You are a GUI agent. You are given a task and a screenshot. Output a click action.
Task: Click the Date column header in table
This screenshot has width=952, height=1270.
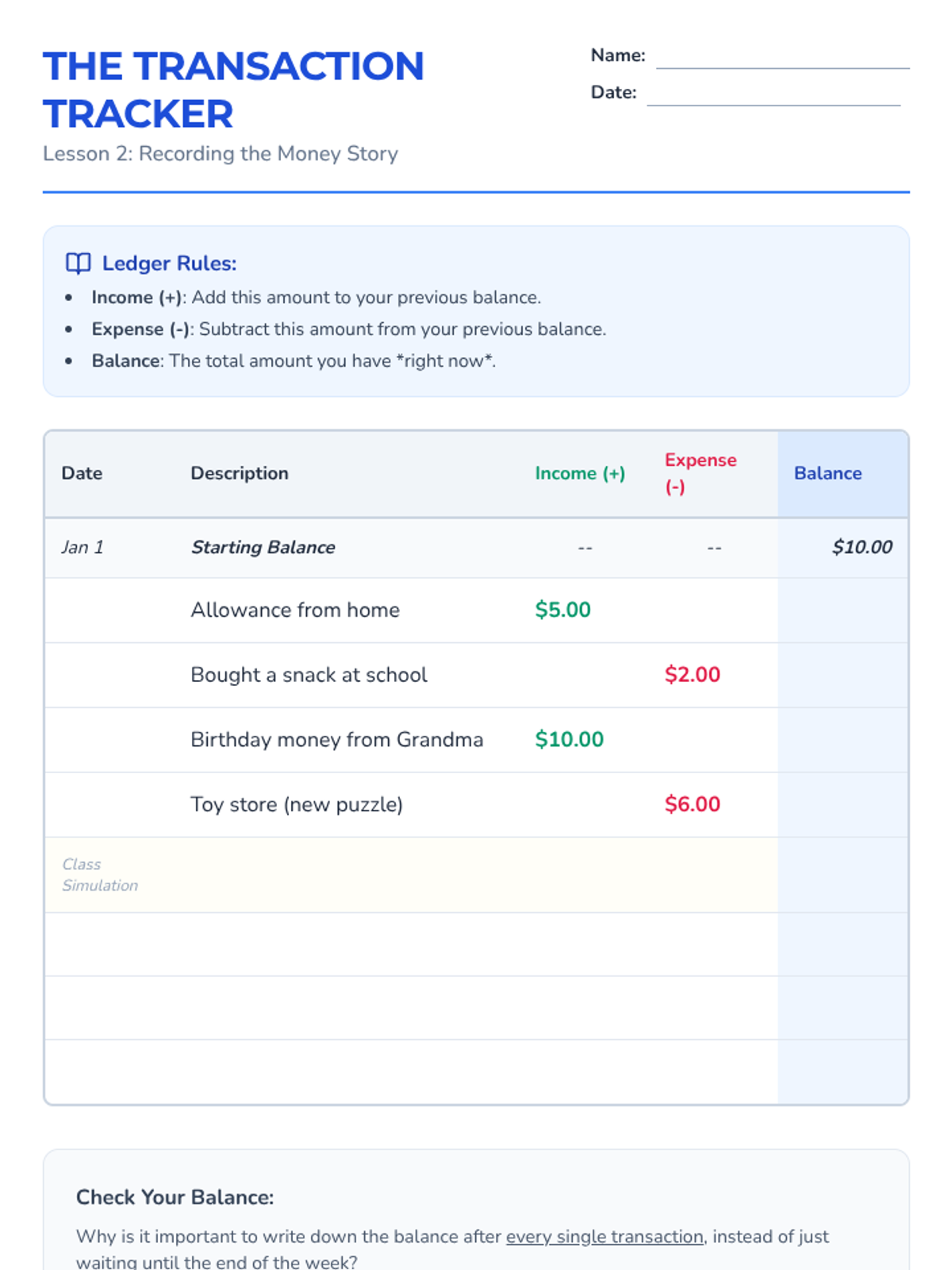point(82,473)
